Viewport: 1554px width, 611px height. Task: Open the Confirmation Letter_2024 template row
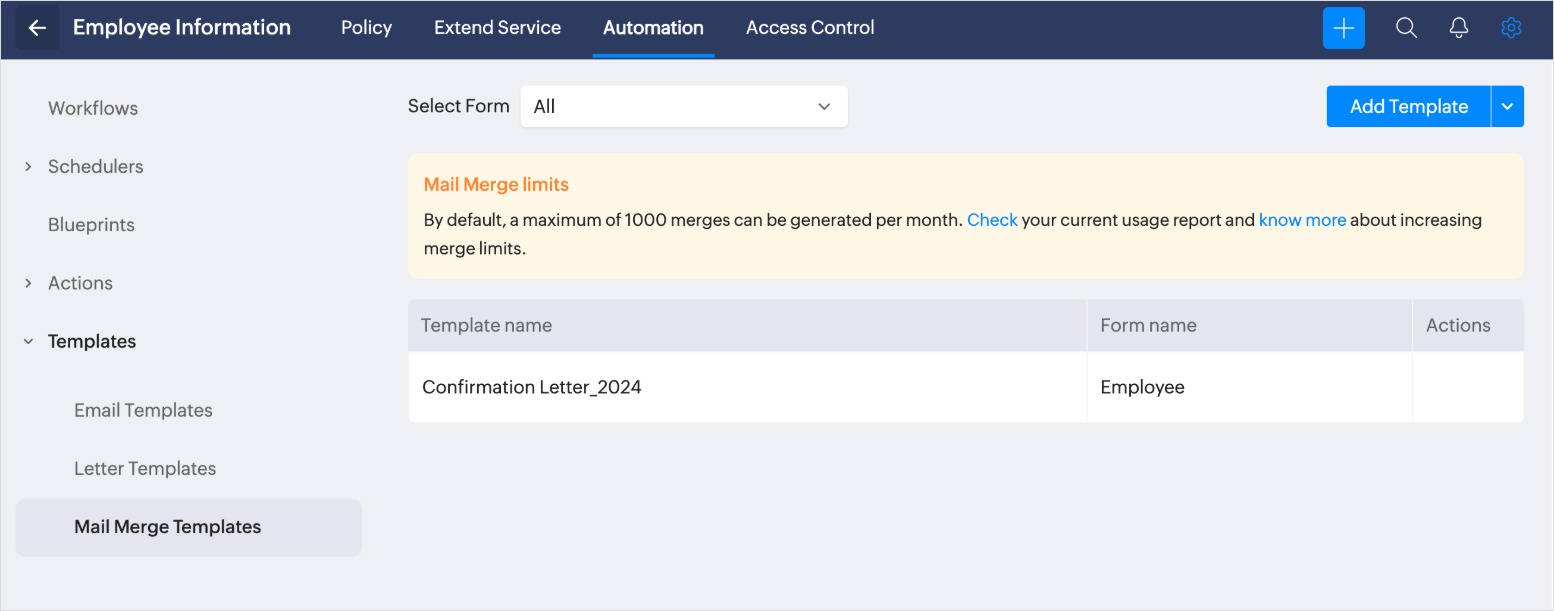(531, 387)
